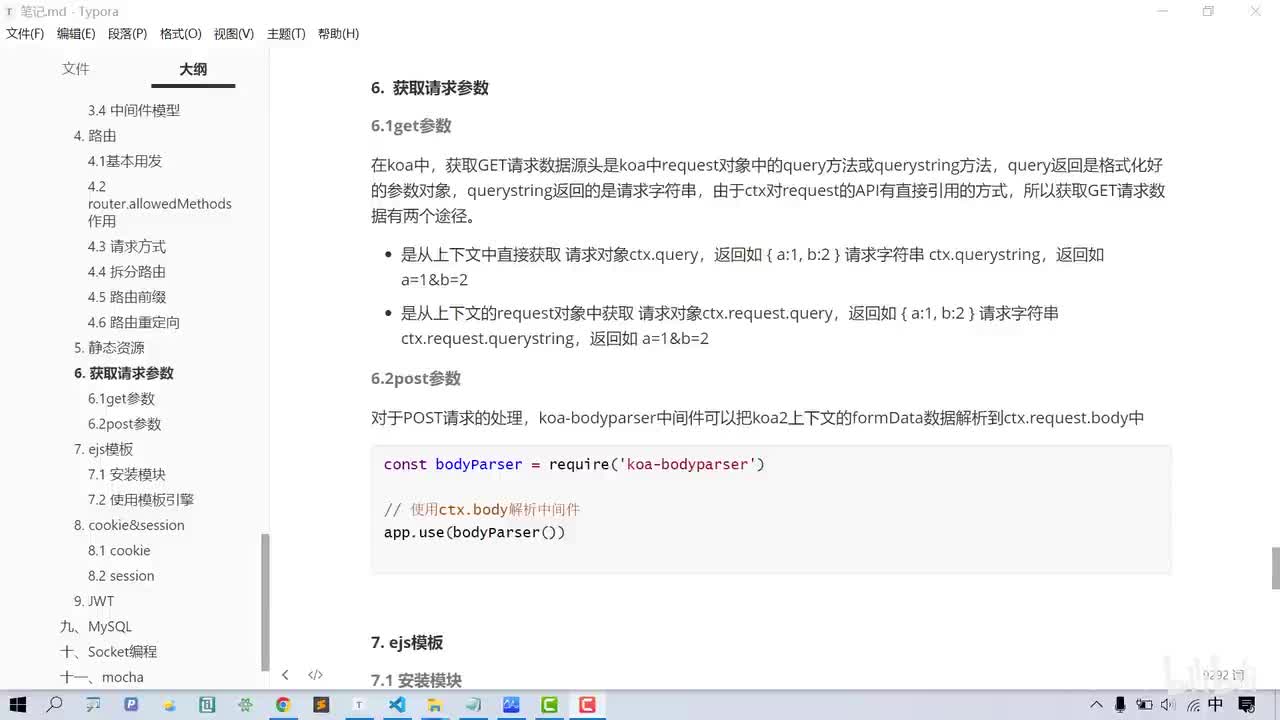Image resolution: width=1280 pixels, height=720 pixels.
Task: Open Google Chrome from the taskbar
Action: (x=283, y=705)
